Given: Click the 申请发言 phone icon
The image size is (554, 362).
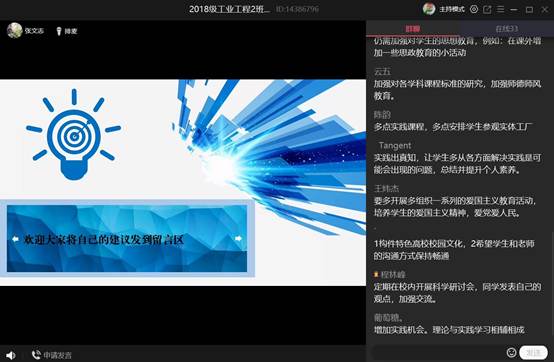Looking at the screenshot, I should tap(36, 355).
